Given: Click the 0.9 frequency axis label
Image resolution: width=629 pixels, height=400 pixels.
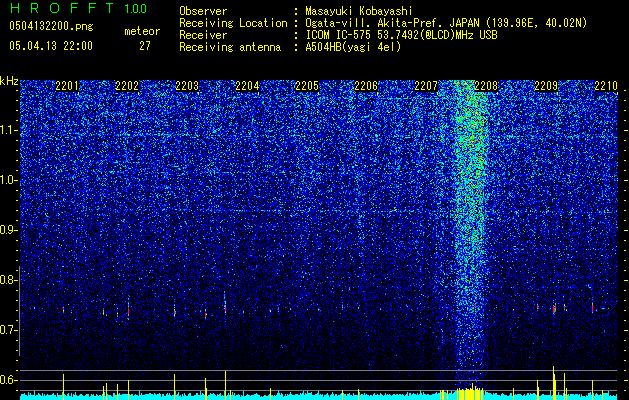Looking at the screenshot, I should coord(9,230).
